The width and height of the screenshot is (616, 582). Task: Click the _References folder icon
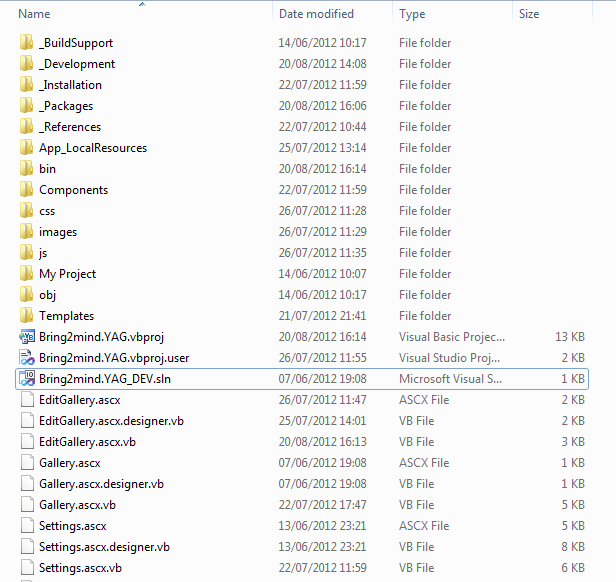tap(26, 127)
